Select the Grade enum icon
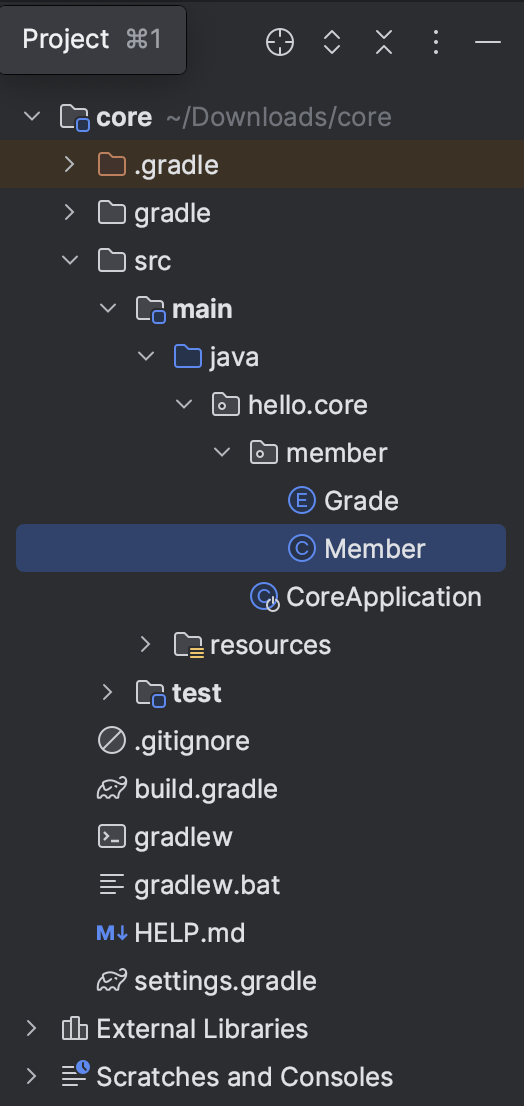This screenshot has height=1106, width=524. [x=302, y=501]
